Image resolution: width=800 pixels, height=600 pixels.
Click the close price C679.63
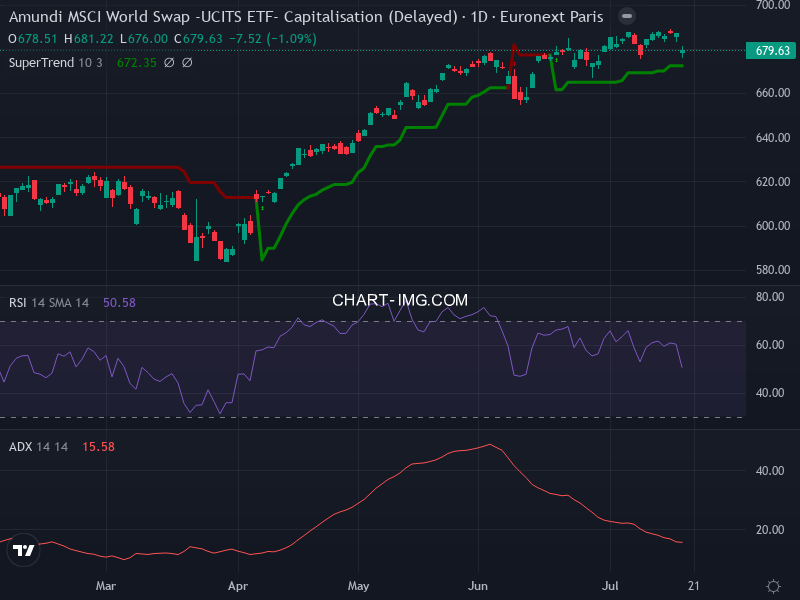coord(198,39)
